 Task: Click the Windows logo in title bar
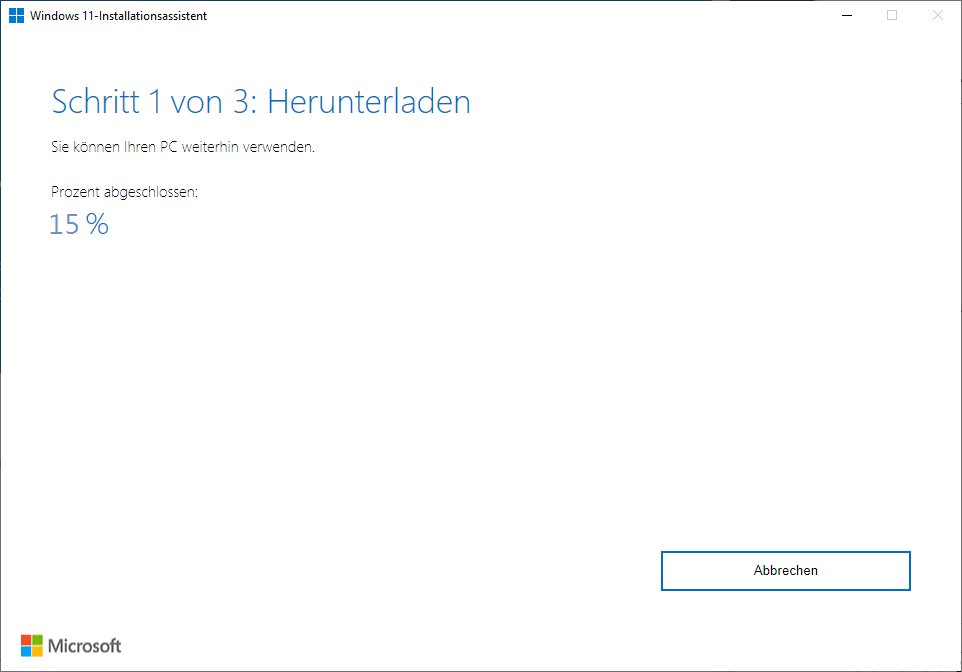coord(17,15)
